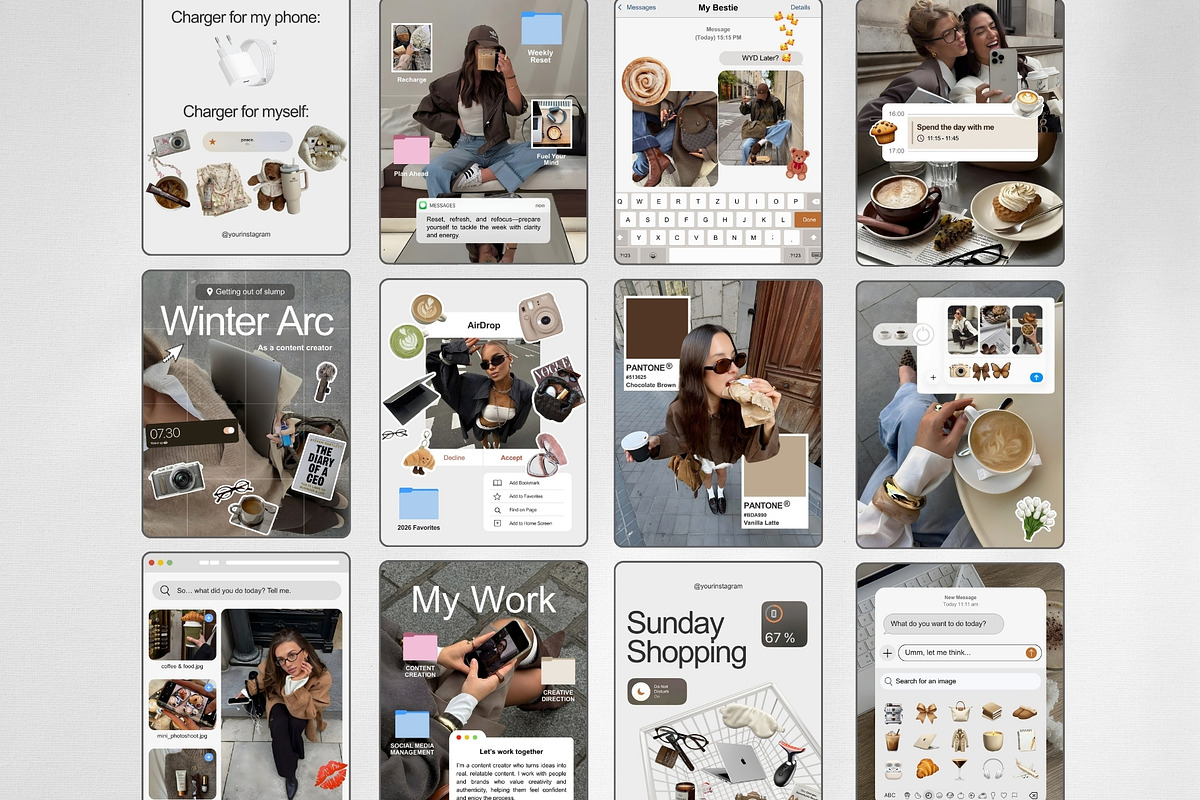The height and width of the screenshot is (800, 1200).
Task: Select the croissant sticker in image grid
Action: [x=927, y=768]
